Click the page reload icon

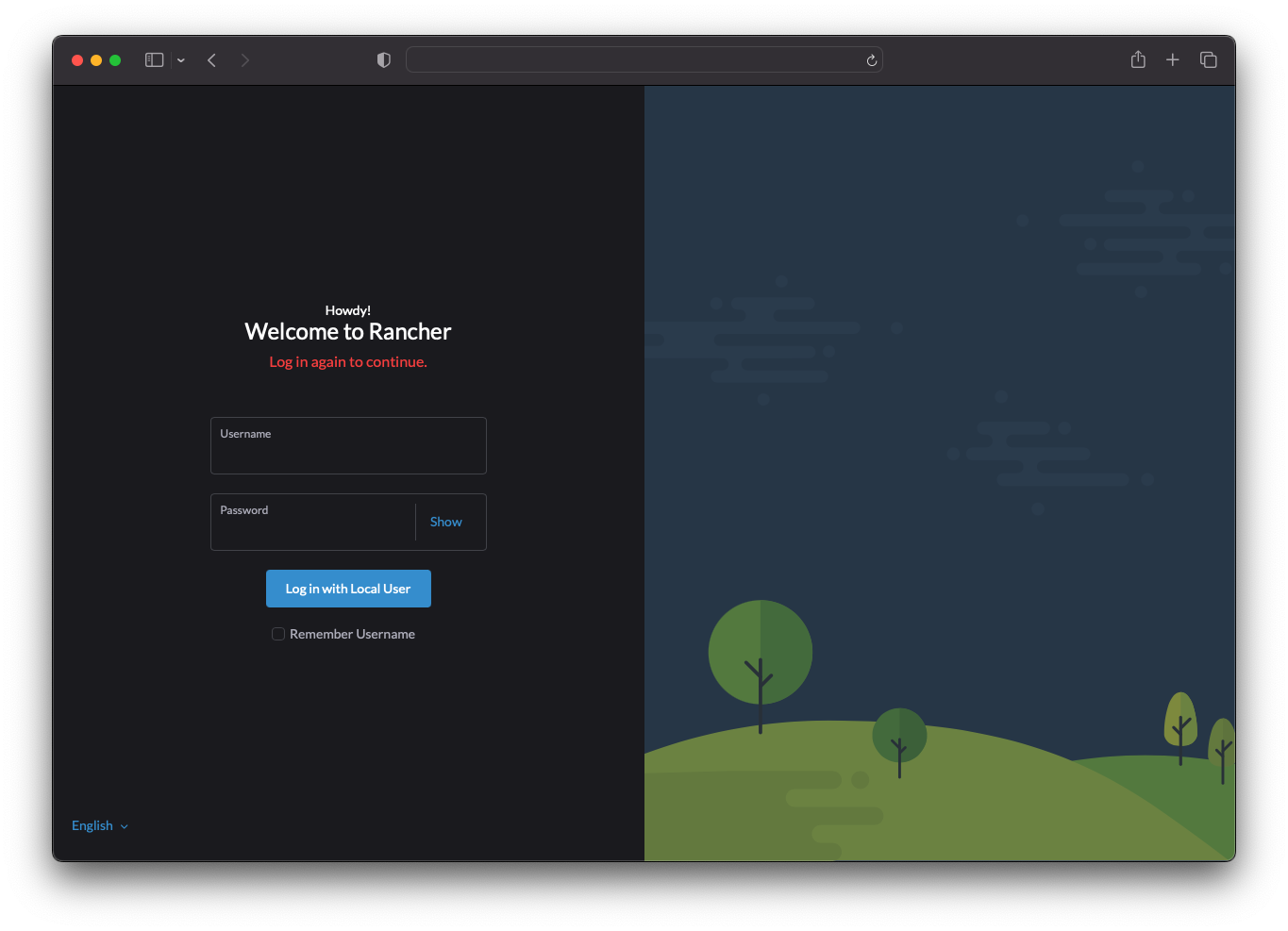(870, 60)
